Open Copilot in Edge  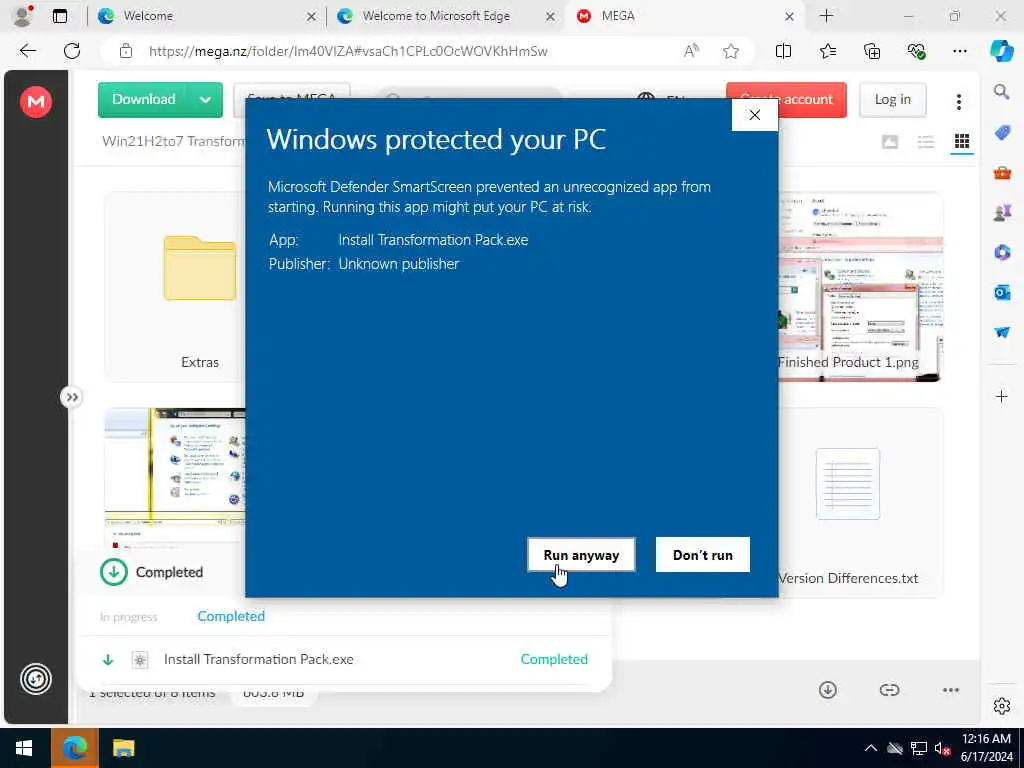(x=1002, y=51)
